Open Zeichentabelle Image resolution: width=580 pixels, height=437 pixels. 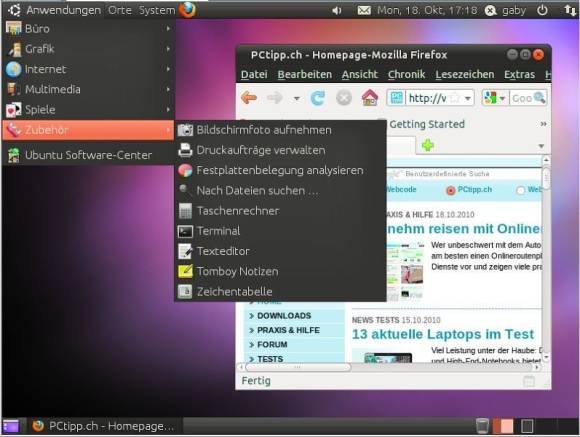280,292
